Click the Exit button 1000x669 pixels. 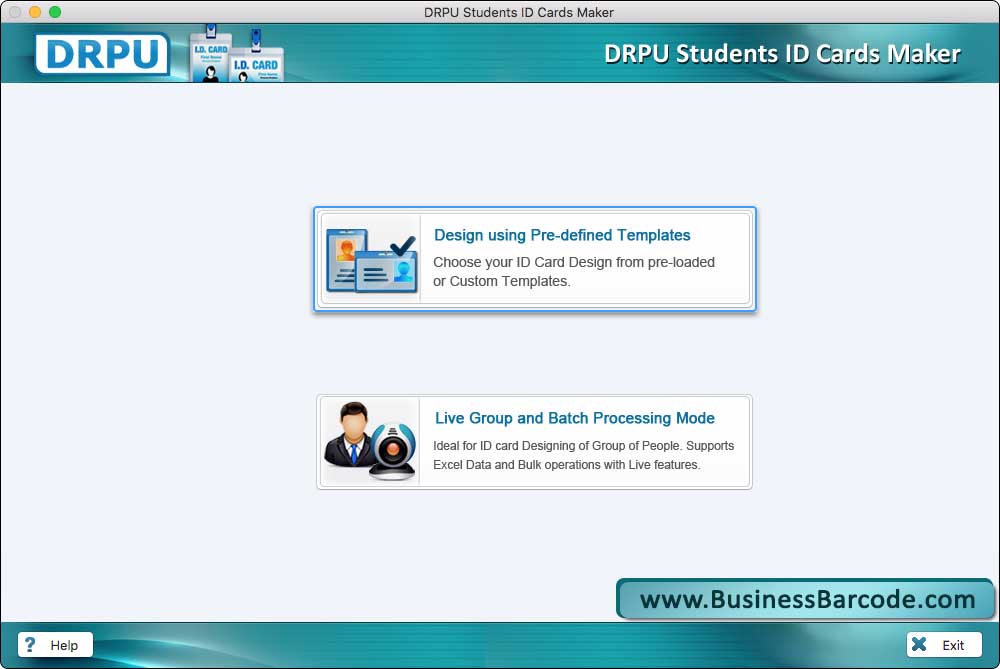pyautogui.click(x=944, y=645)
